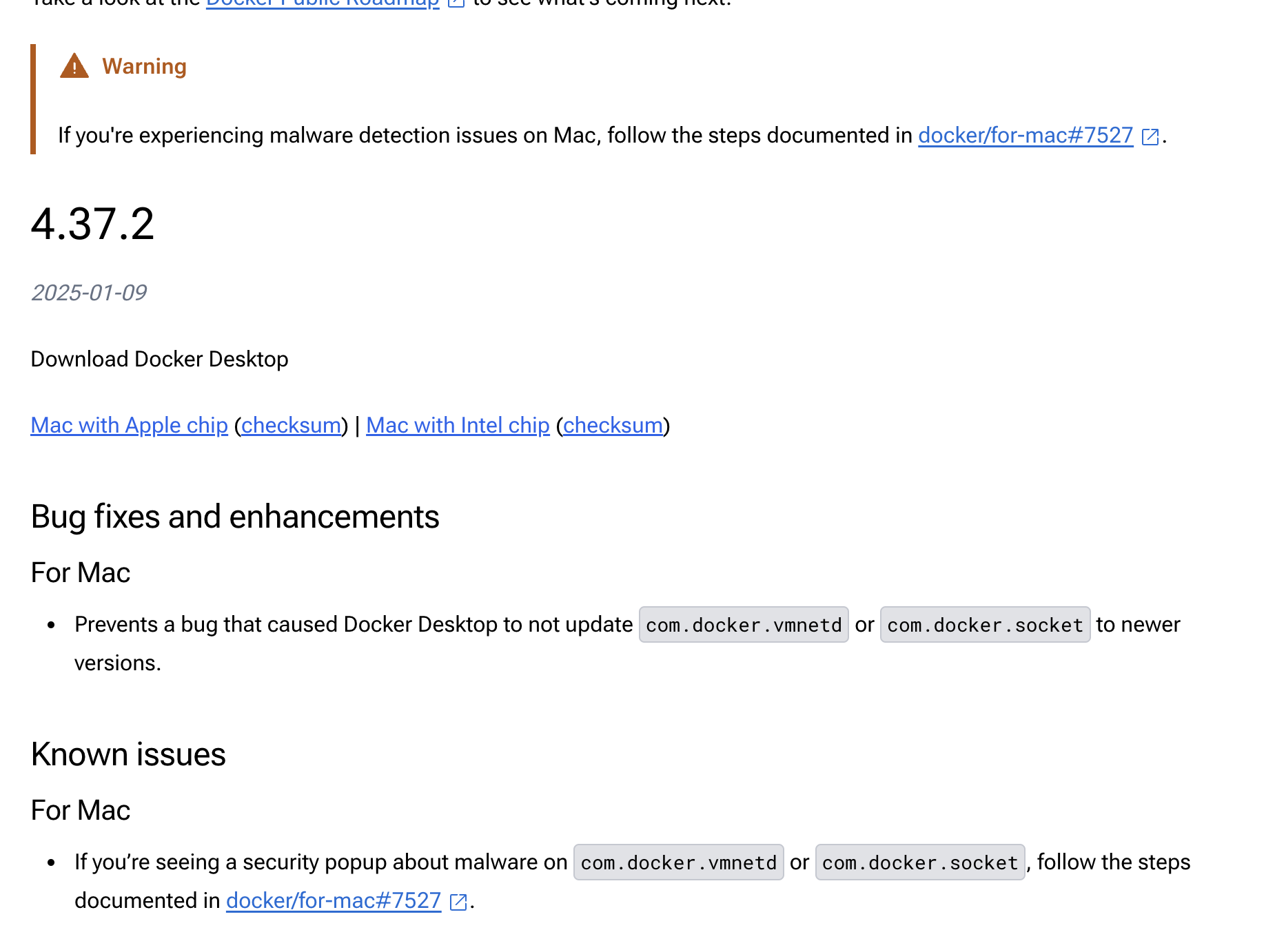This screenshot has width=1275, height=952.
Task: Download Mac with Apple chip installer
Action: [130, 426]
